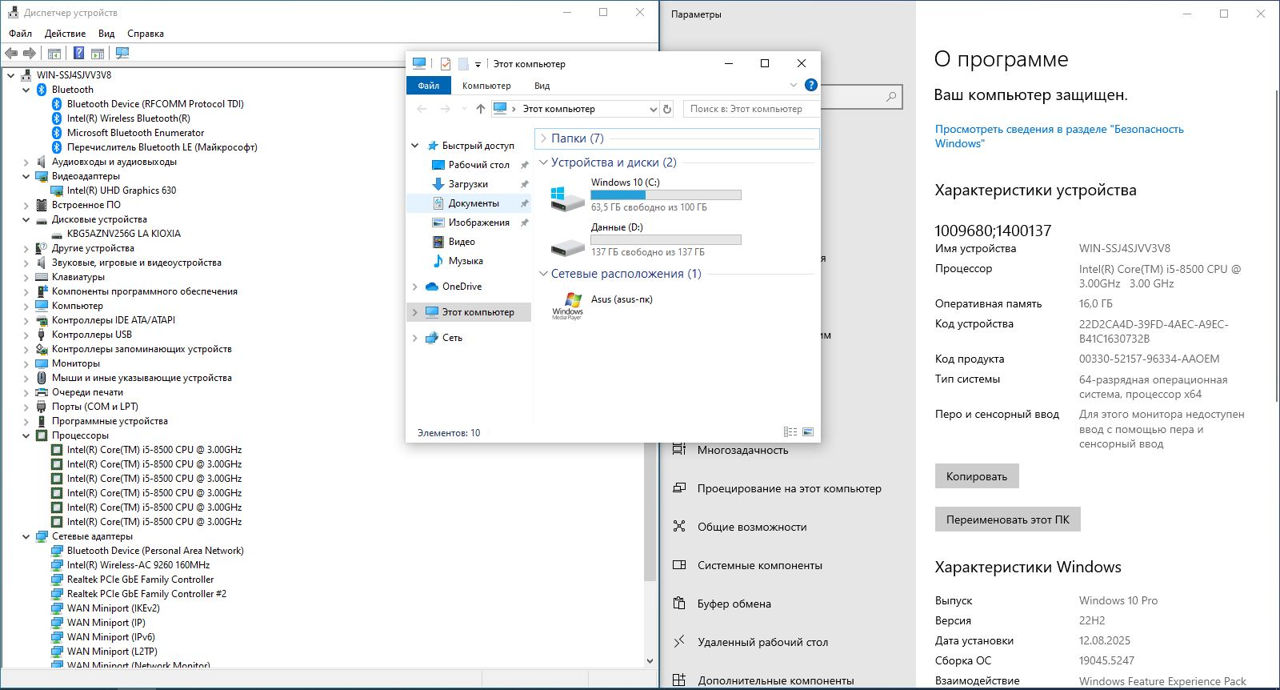This screenshot has width=1280, height=690.
Task: Click the Переименовать этот ПК button
Action: coord(1007,519)
